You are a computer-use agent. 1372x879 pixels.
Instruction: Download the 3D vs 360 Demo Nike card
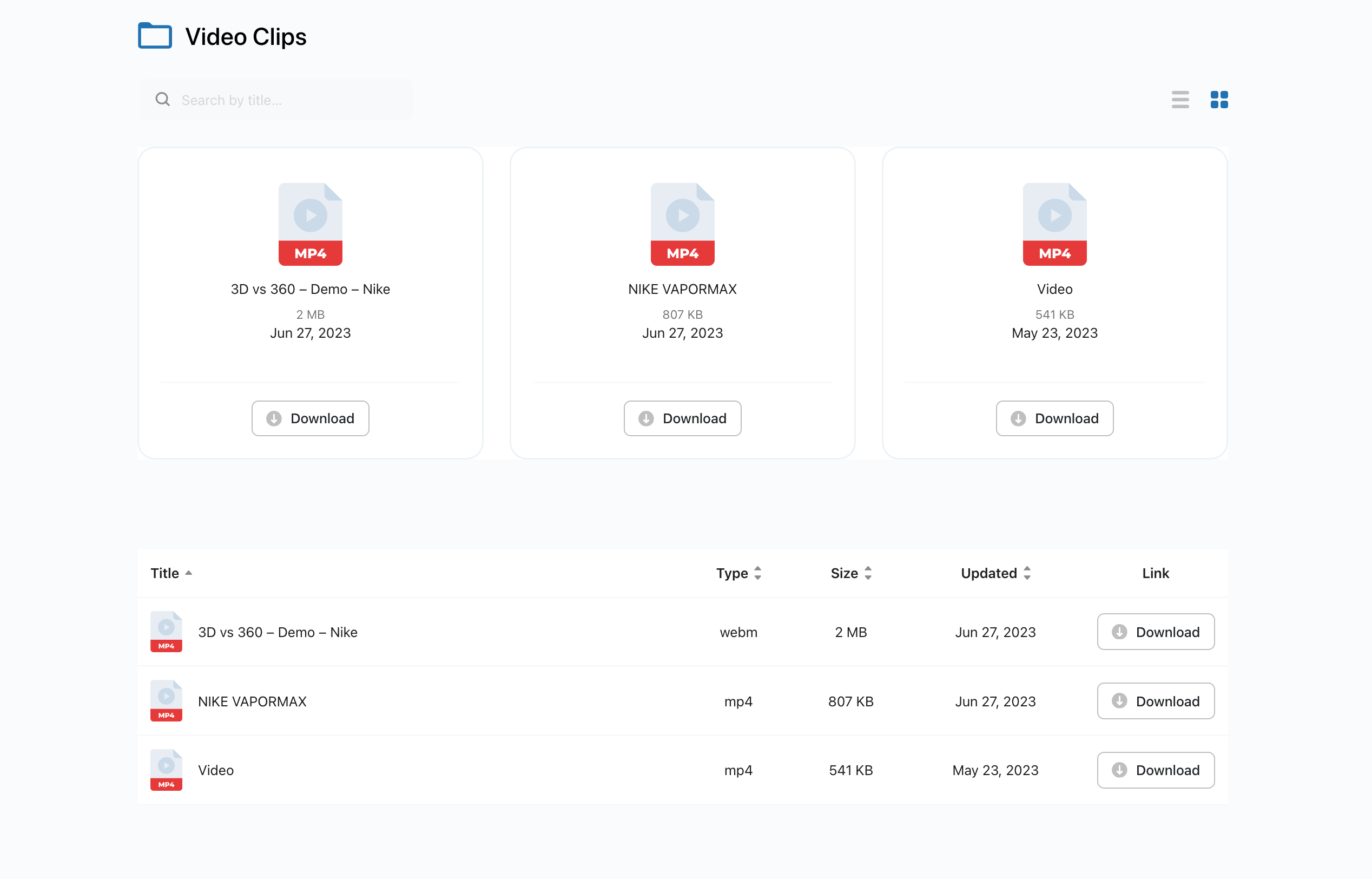click(x=310, y=418)
